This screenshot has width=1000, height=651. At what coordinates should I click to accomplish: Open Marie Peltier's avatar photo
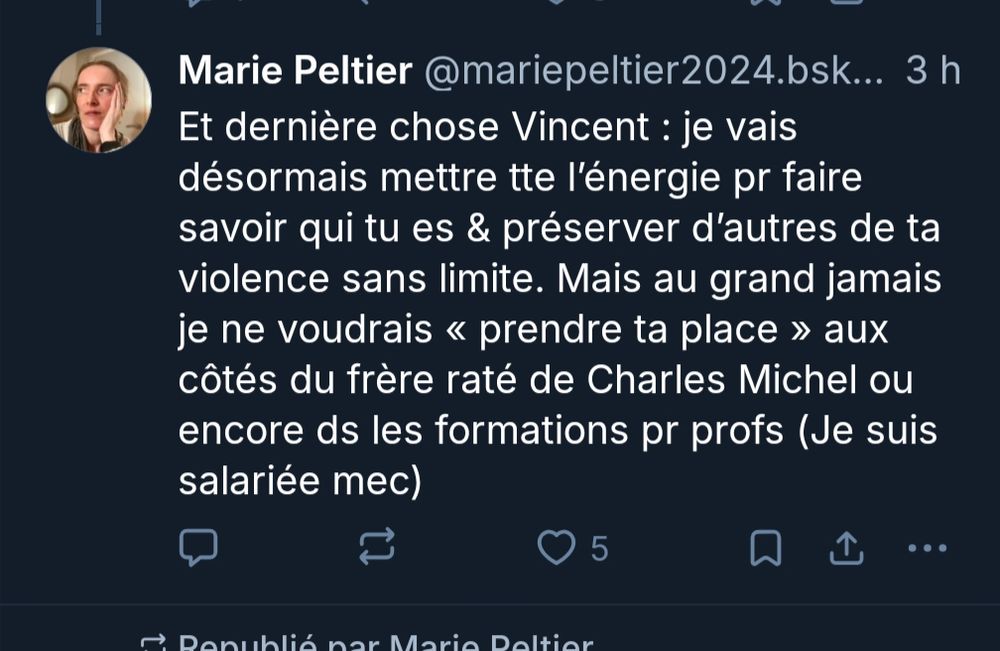pos(99,100)
